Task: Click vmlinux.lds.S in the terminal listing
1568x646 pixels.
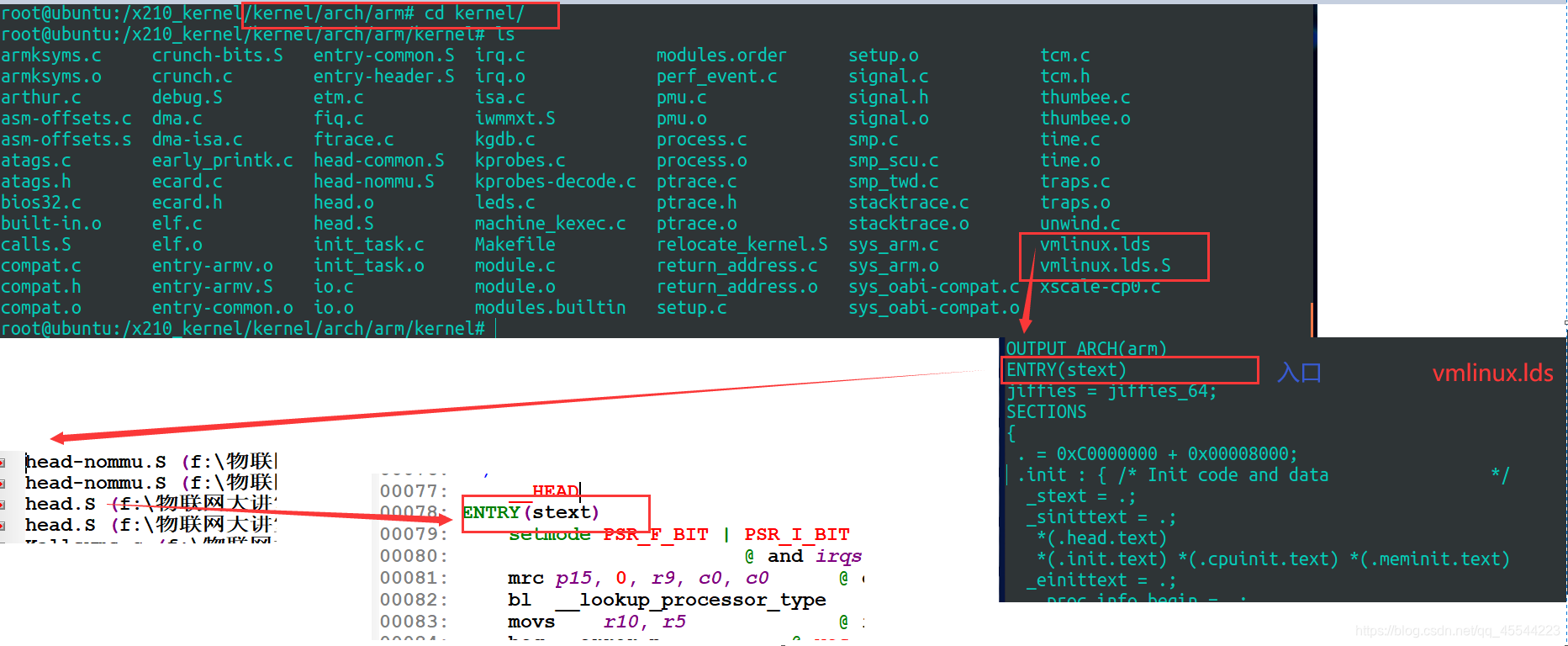Action: tap(1106, 266)
